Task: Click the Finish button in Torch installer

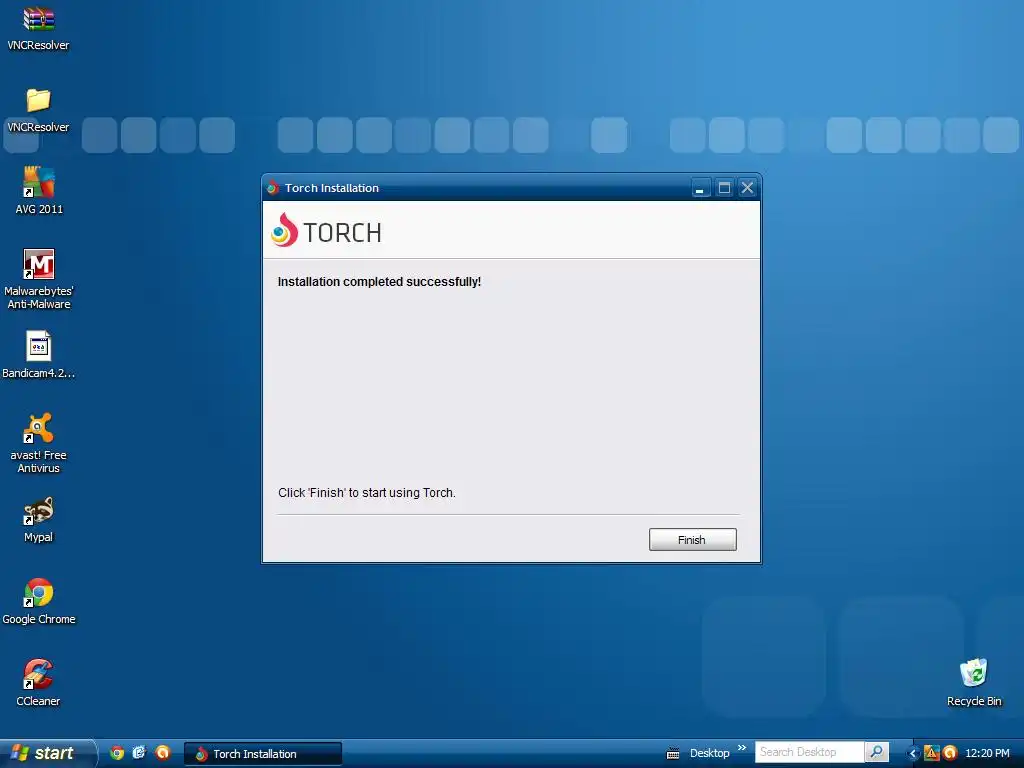Action: coord(692,539)
